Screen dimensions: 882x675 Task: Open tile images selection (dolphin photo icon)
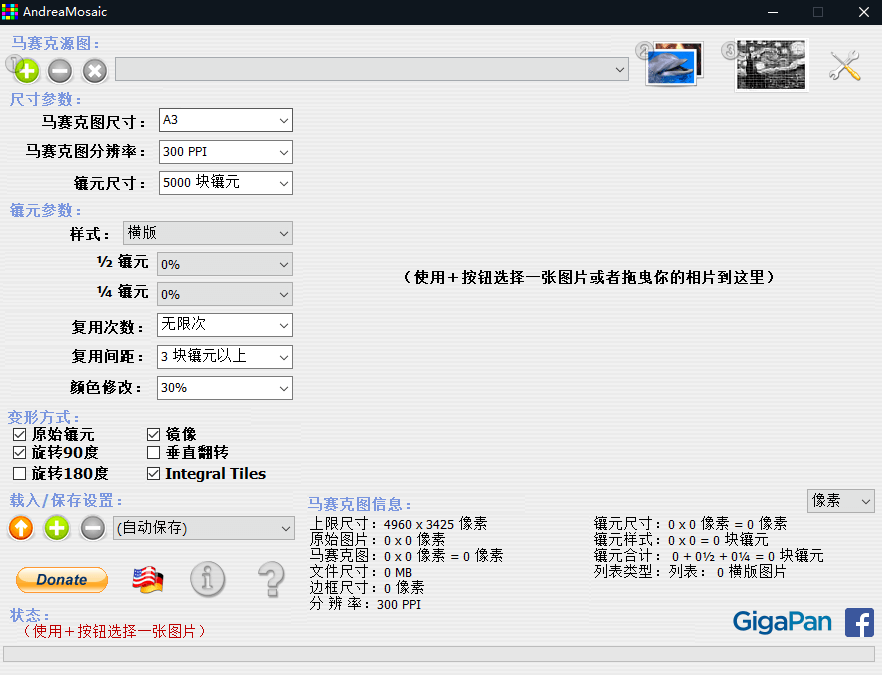pyautogui.click(x=674, y=64)
